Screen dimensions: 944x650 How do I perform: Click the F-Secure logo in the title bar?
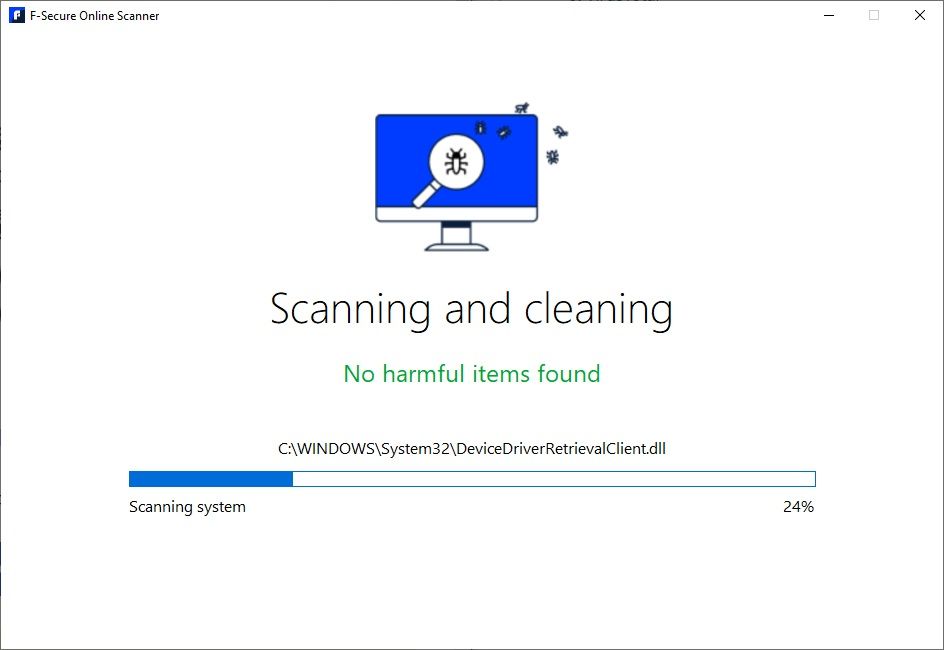[16, 15]
